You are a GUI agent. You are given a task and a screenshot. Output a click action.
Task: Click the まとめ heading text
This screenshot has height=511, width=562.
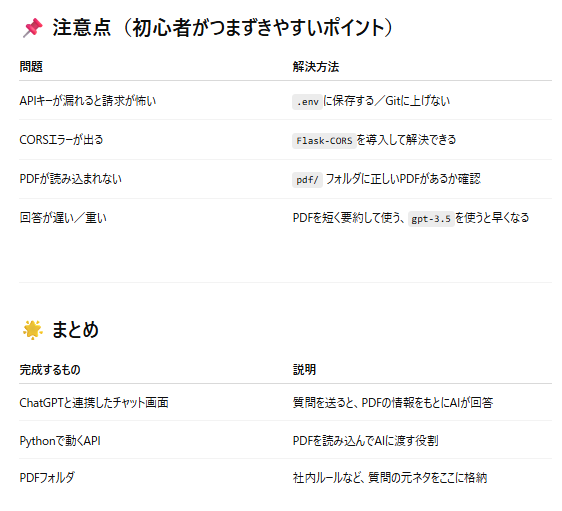pos(75,330)
